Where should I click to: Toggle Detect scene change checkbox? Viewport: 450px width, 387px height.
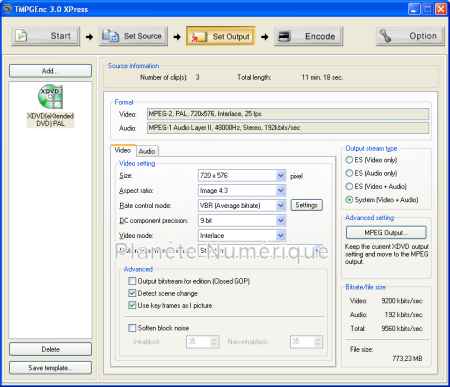click(132, 293)
